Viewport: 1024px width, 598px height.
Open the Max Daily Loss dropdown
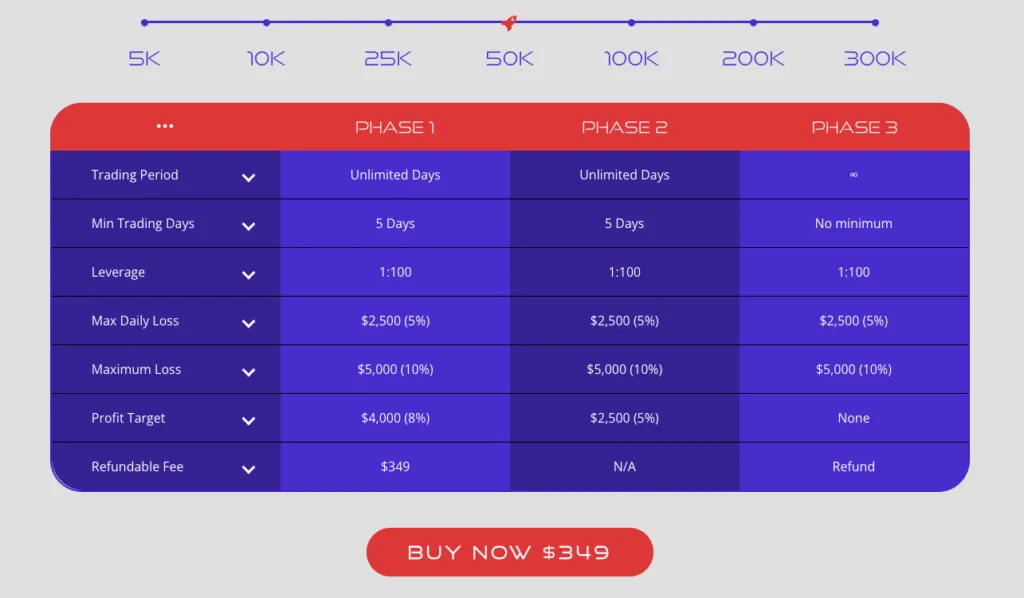point(248,323)
